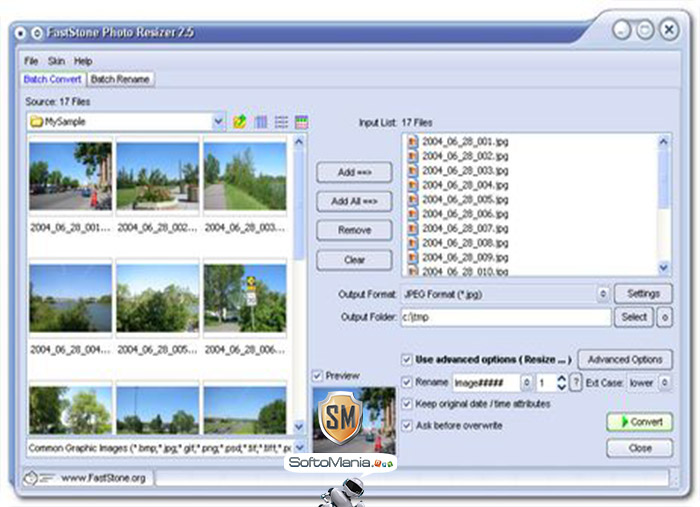Click the rename help question mark icon
Image resolution: width=700 pixels, height=507 pixels.
(576, 382)
